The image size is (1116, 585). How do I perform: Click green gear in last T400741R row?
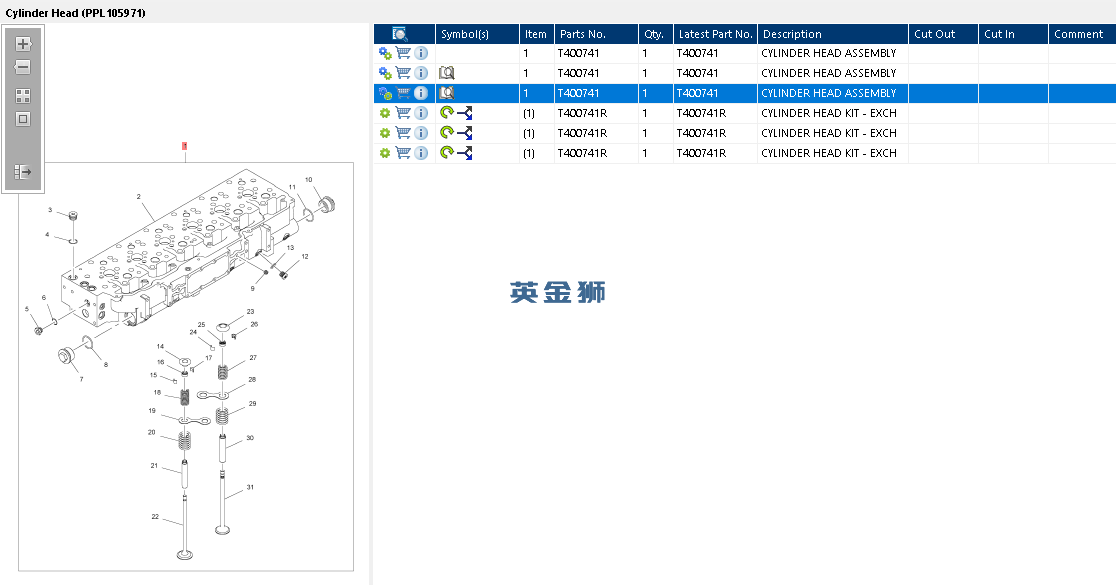point(385,153)
